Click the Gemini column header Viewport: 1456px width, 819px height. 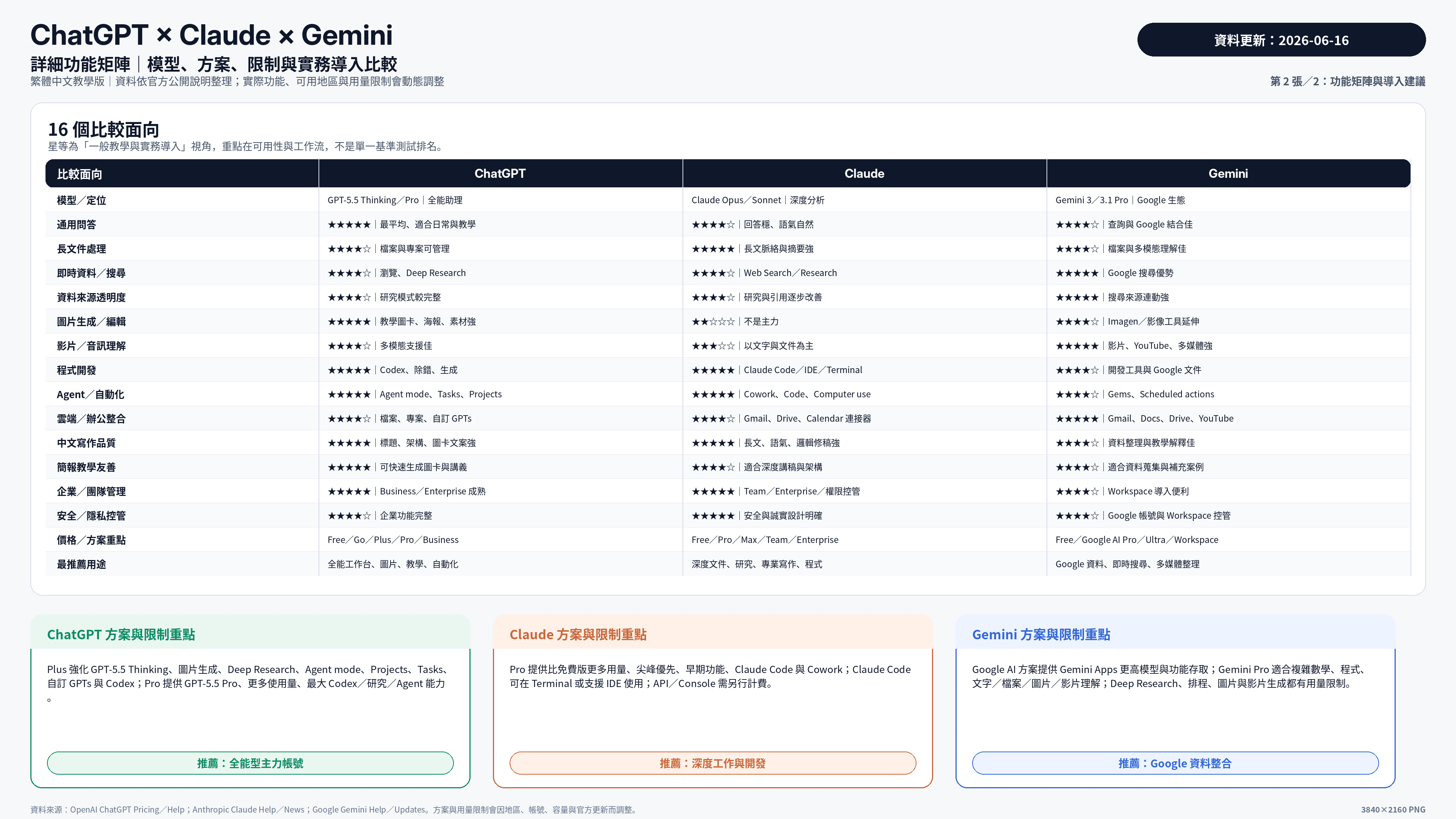click(1228, 174)
